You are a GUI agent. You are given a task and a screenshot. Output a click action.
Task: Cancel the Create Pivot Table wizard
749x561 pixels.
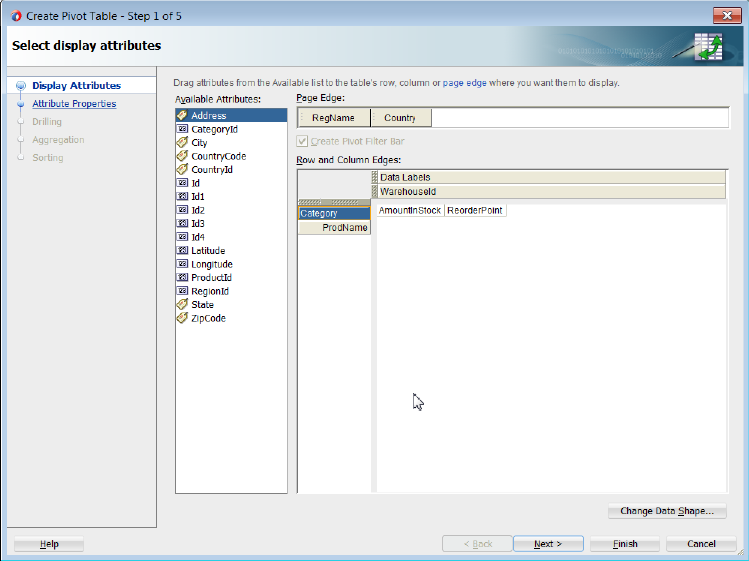[701, 544]
